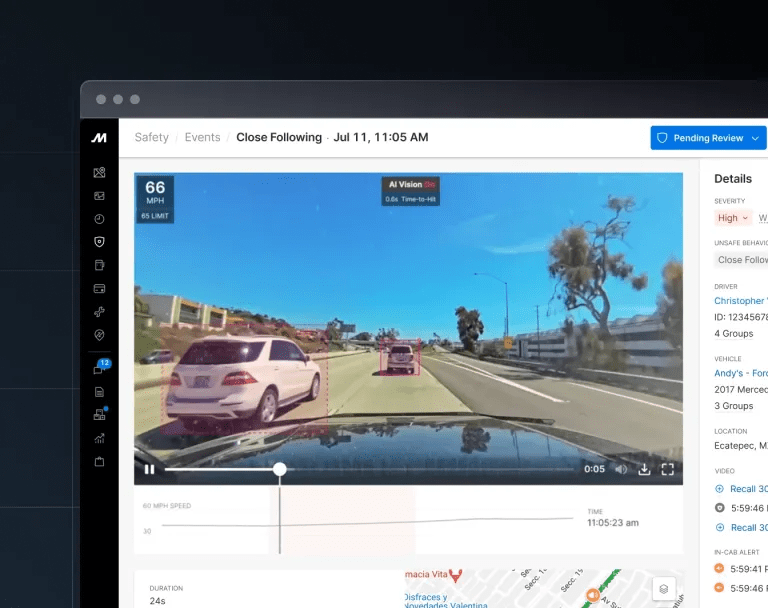Screen dimensions: 768x608
Task: Expand the High severity dropdown
Action: click(x=732, y=218)
